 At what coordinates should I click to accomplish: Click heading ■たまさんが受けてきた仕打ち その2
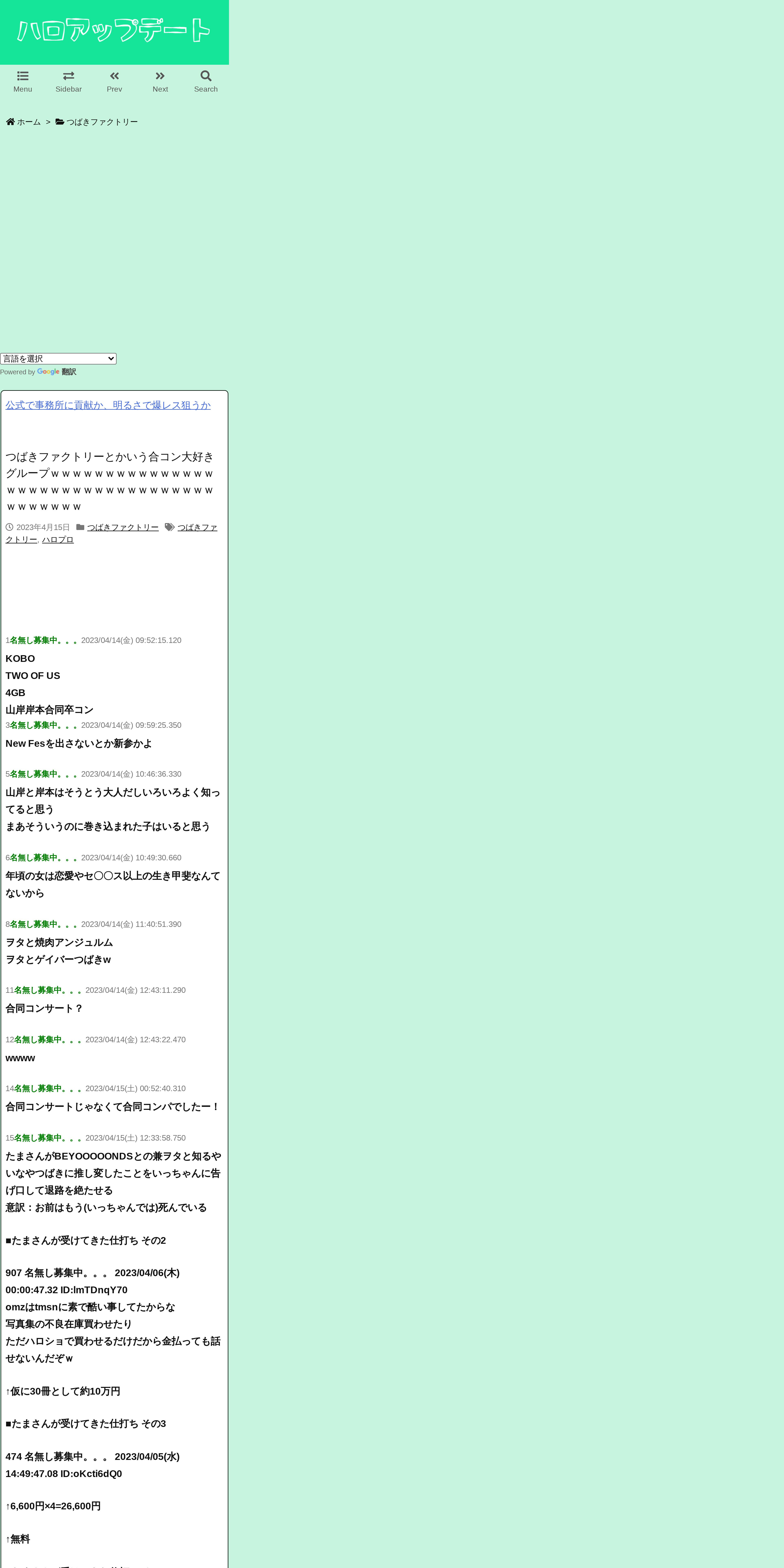(x=86, y=1241)
